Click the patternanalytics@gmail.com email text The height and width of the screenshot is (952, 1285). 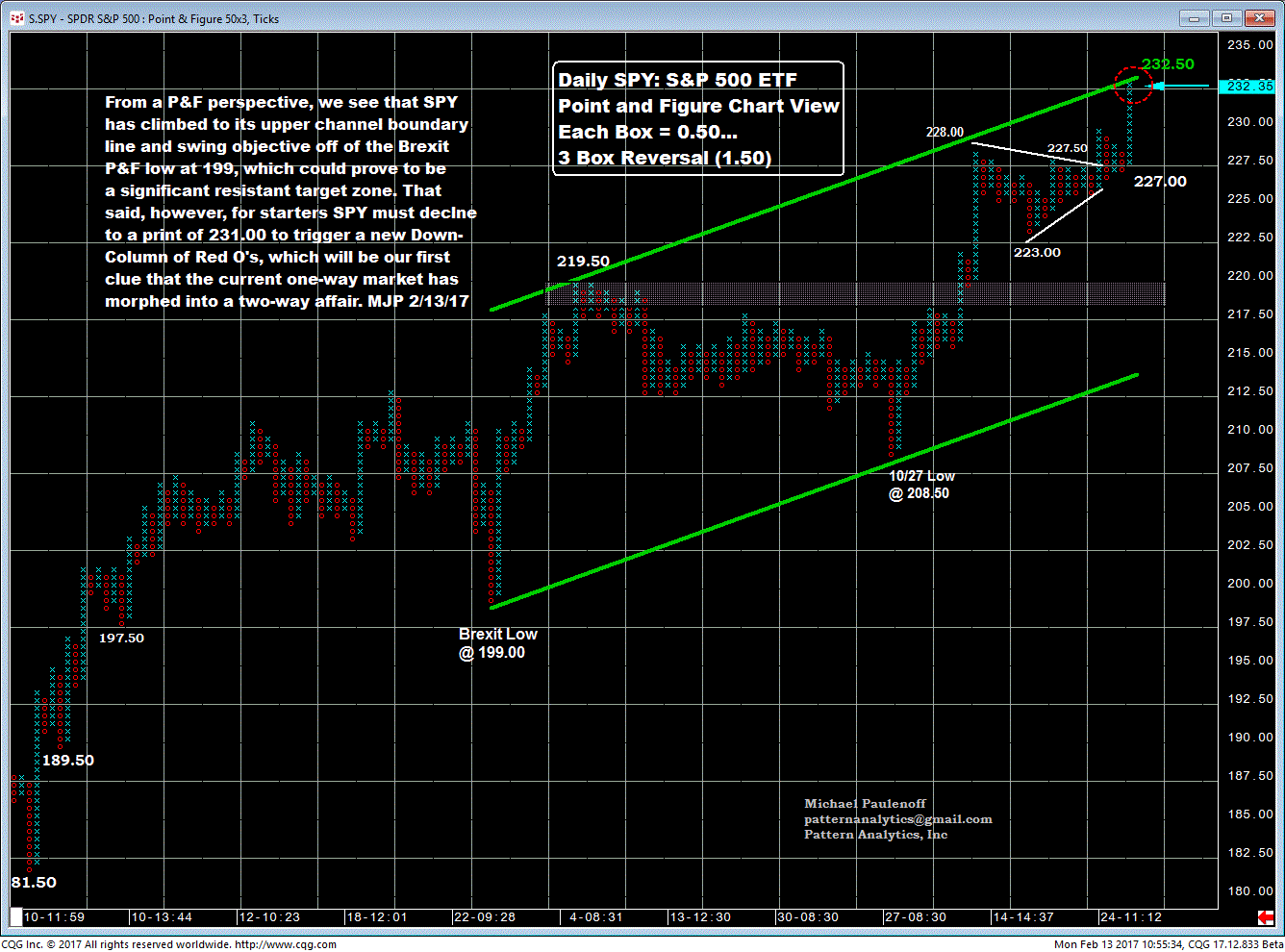point(898,819)
